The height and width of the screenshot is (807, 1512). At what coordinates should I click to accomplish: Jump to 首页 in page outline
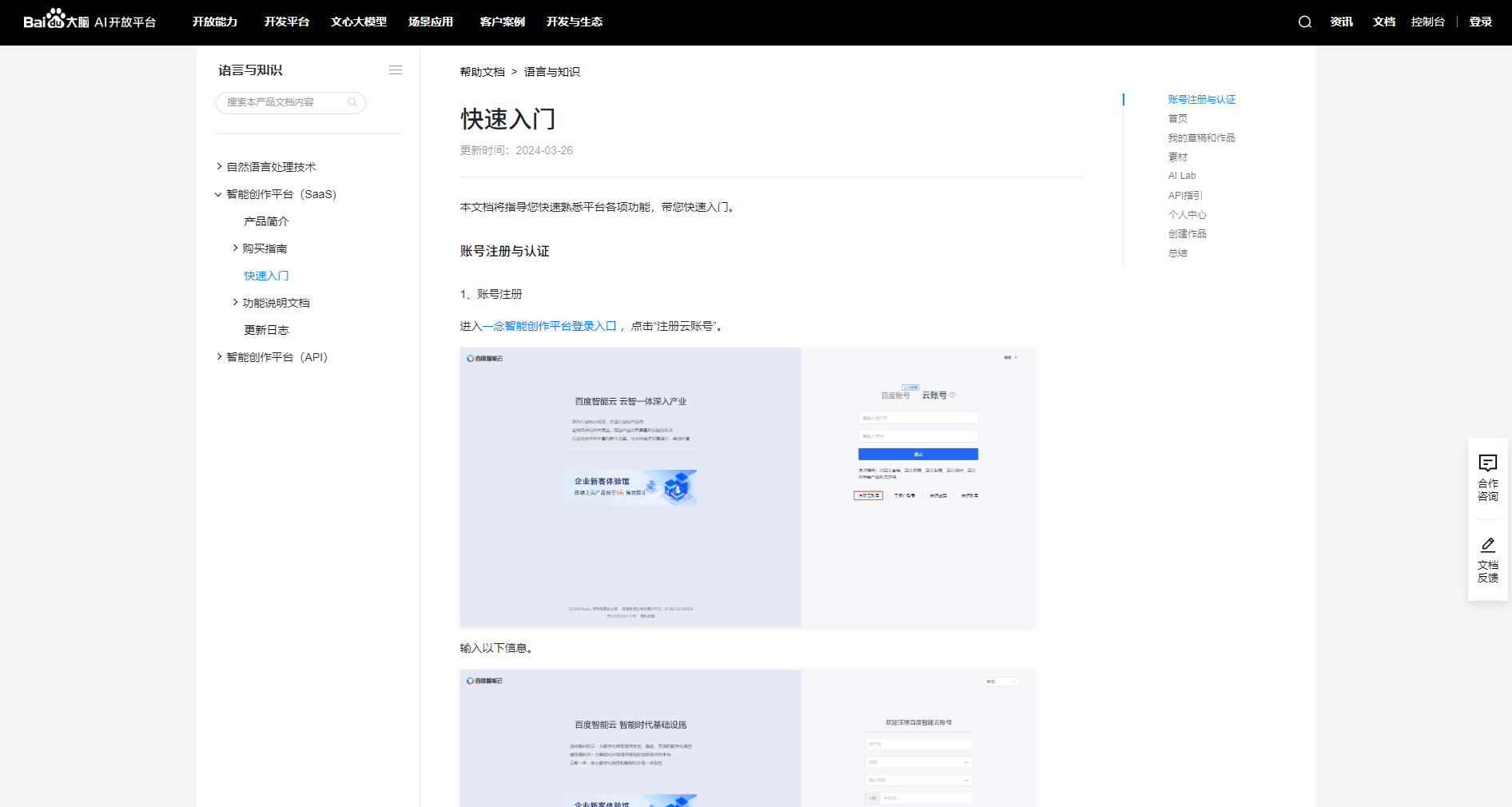click(x=1178, y=119)
